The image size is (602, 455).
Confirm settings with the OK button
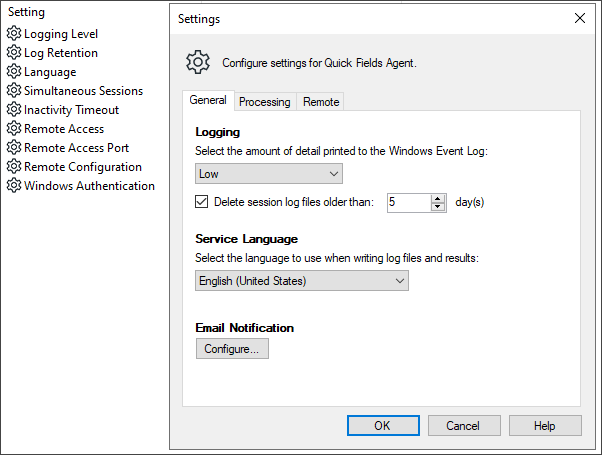[x=382, y=426]
